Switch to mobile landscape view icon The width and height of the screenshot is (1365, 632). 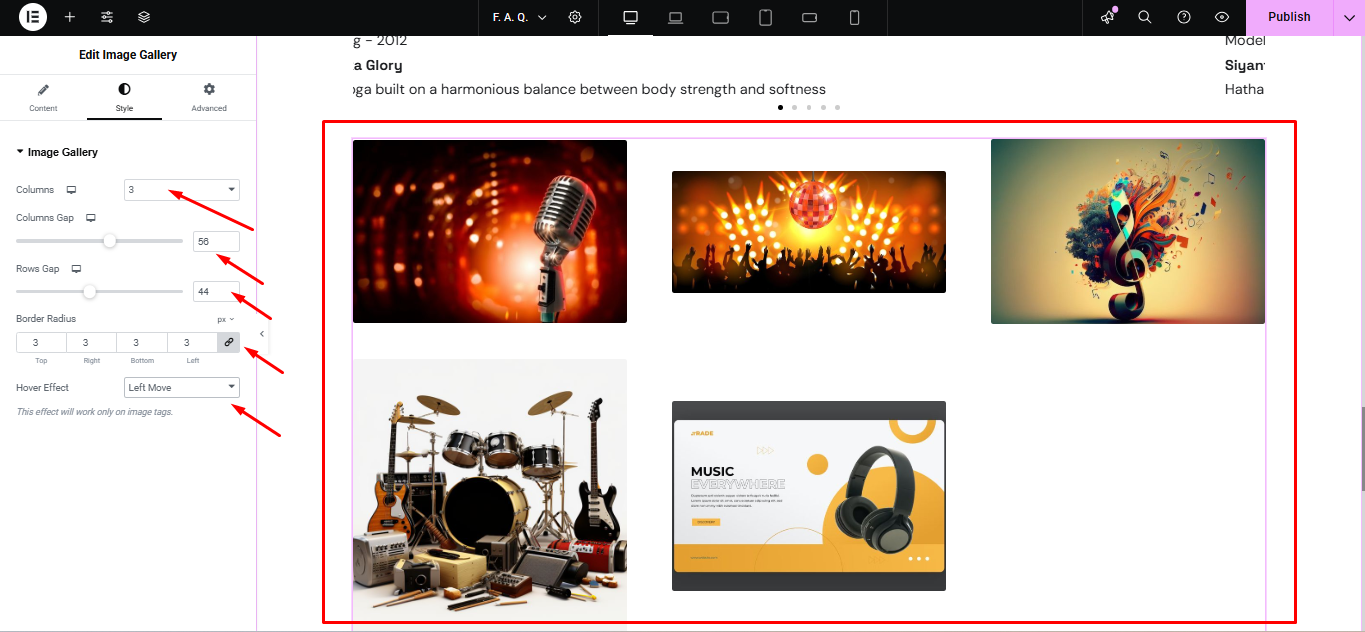(810, 17)
